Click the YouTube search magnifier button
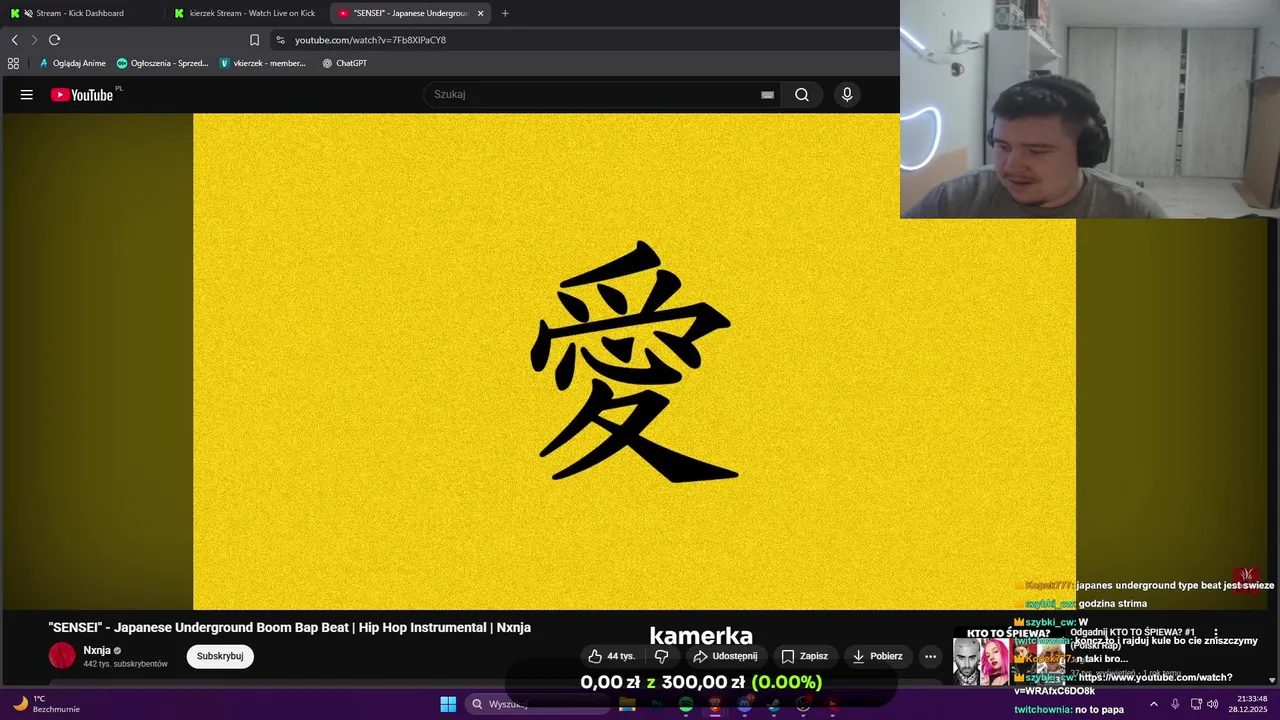This screenshot has width=1280, height=720. pos(802,95)
